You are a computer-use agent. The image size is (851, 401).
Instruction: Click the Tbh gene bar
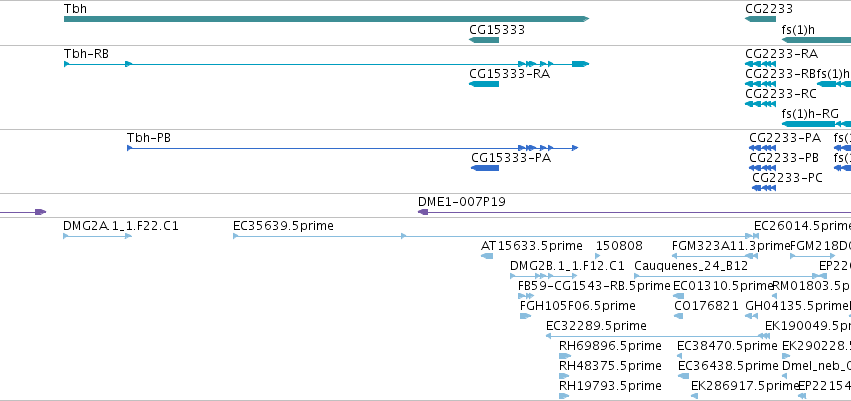point(325,19)
